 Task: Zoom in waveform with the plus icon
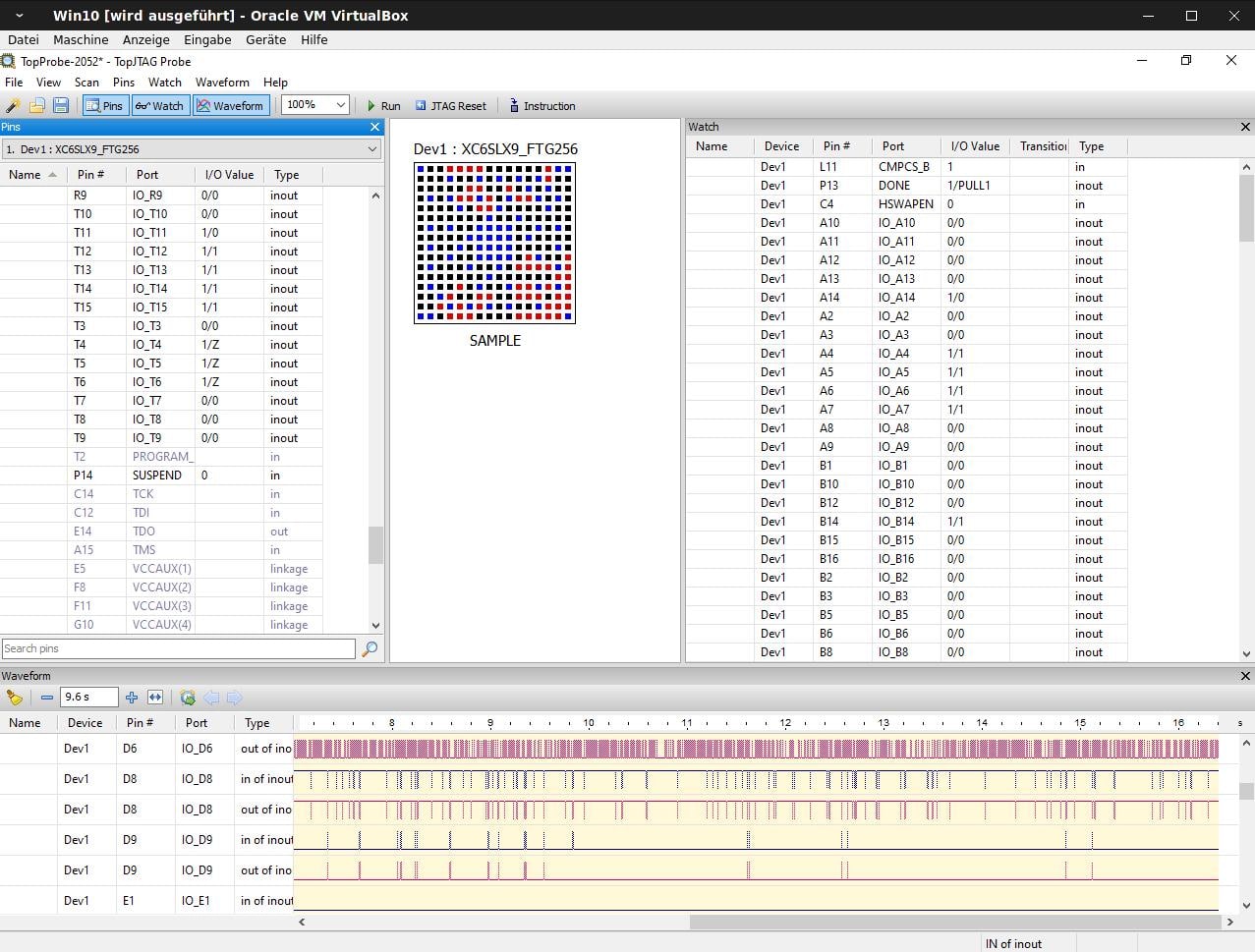point(132,698)
